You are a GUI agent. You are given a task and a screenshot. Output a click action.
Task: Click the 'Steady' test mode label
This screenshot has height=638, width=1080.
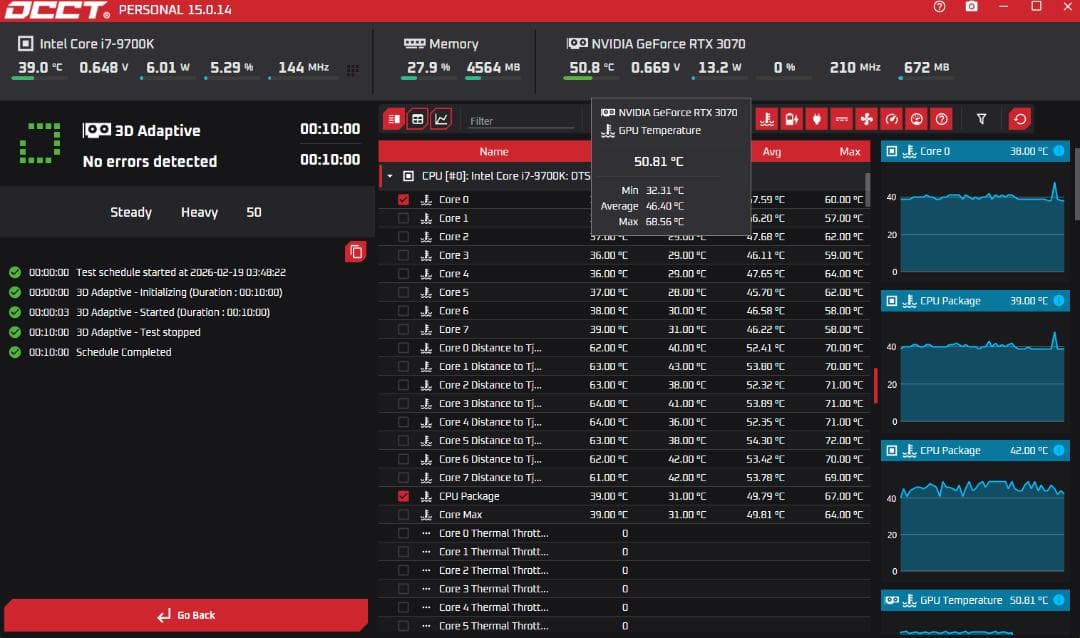click(131, 212)
